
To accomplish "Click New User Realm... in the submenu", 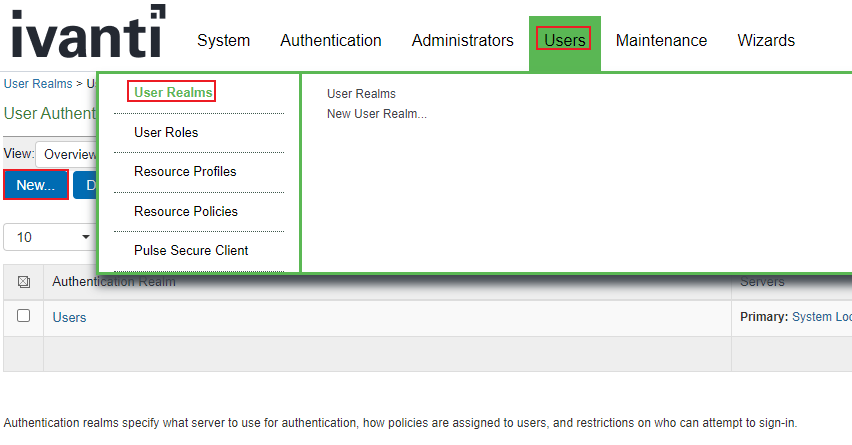I will click(376, 113).
